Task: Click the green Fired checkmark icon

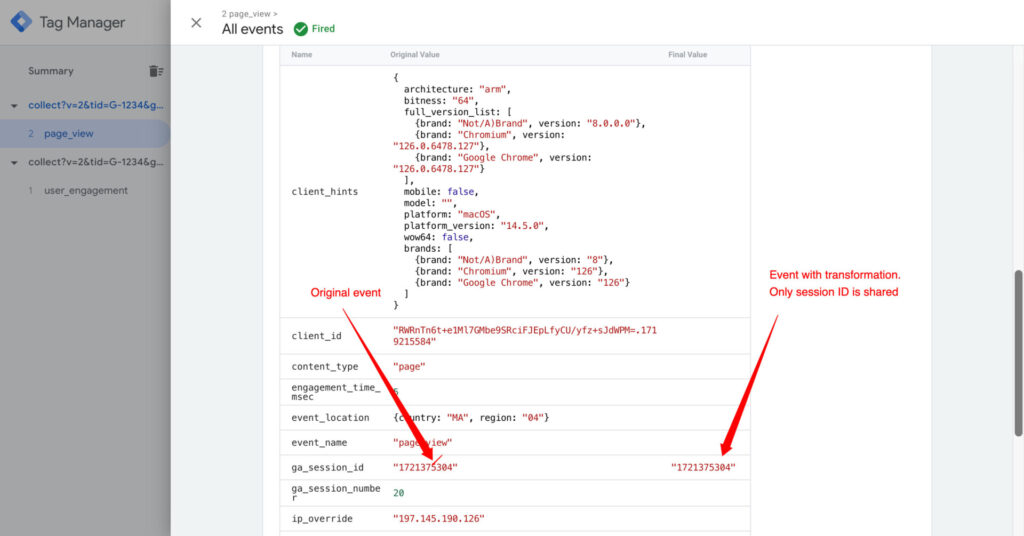Action: tap(301, 29)
